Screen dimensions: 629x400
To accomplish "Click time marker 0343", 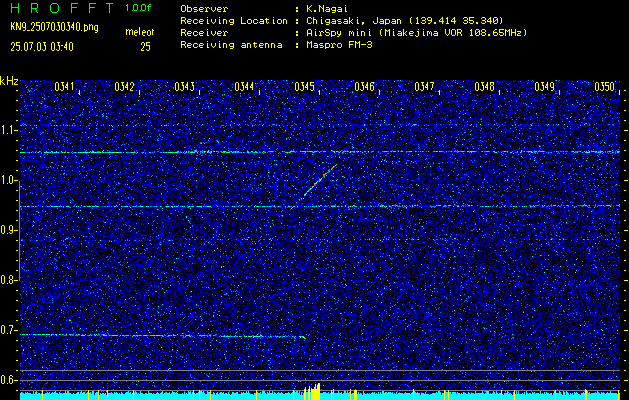I will point(185,86).
